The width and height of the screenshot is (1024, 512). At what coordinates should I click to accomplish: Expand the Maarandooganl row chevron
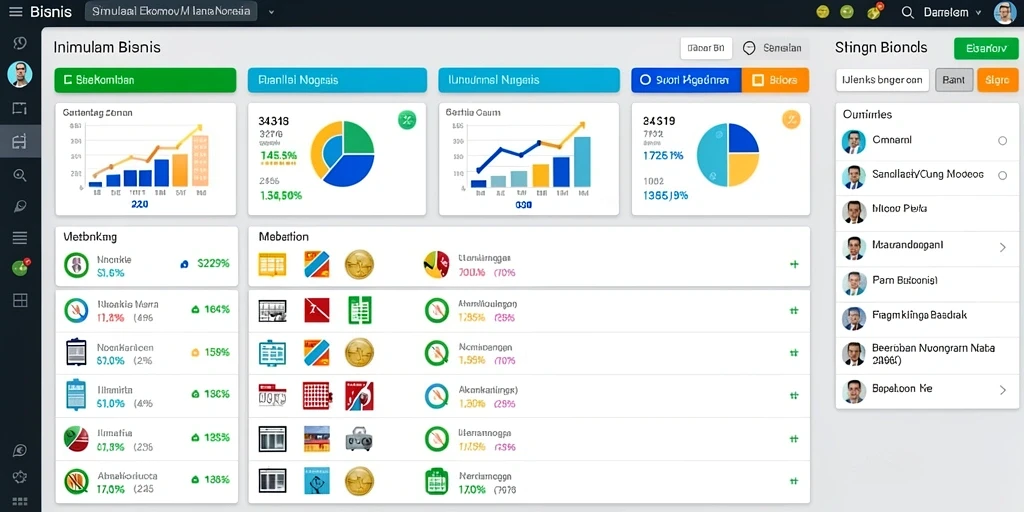coord(1003,247)
